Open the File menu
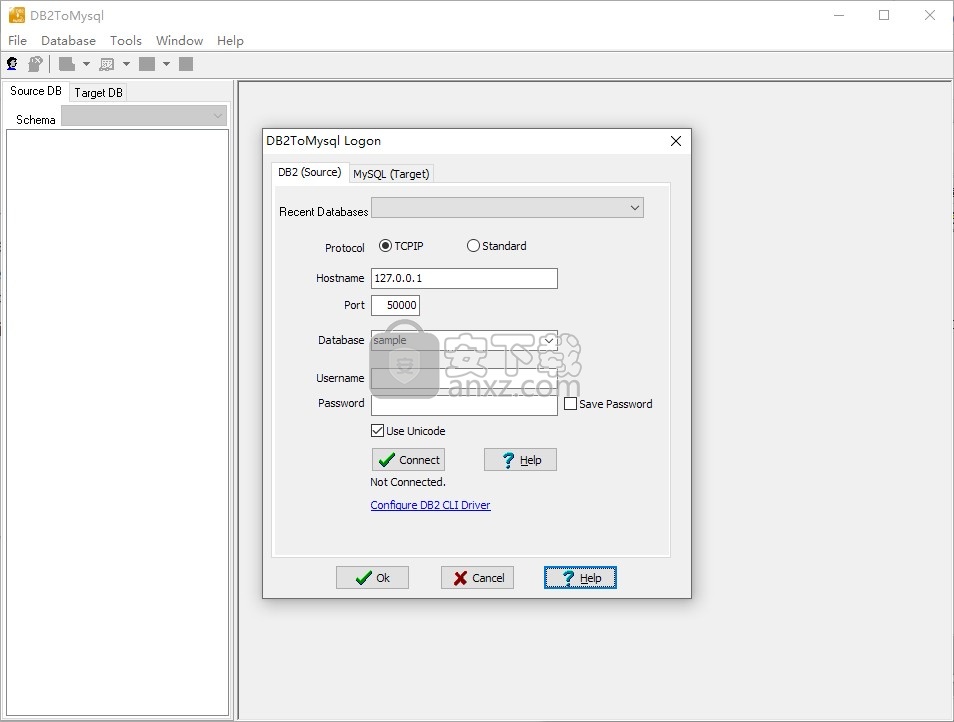This screenshot has width=954, height=722. pos(17,41)
